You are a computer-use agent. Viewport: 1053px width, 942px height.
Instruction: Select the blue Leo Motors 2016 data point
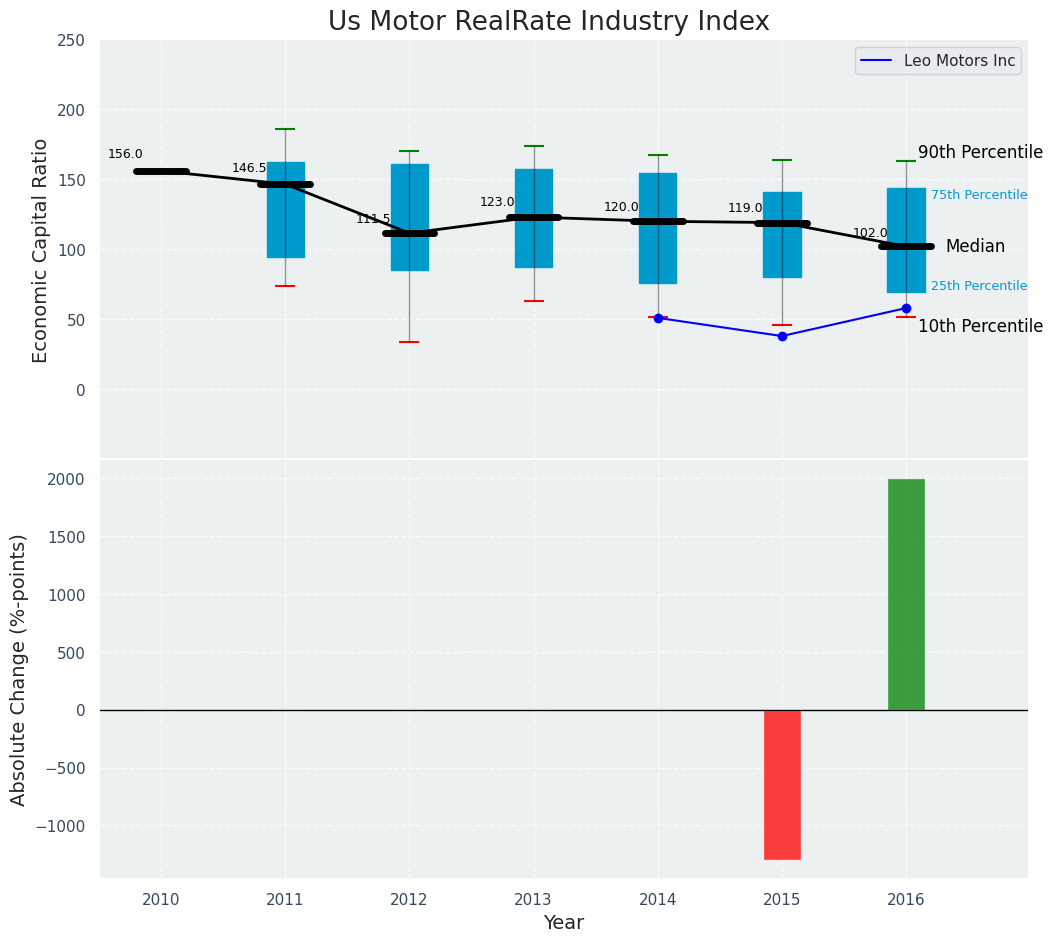tap(906, 309)
